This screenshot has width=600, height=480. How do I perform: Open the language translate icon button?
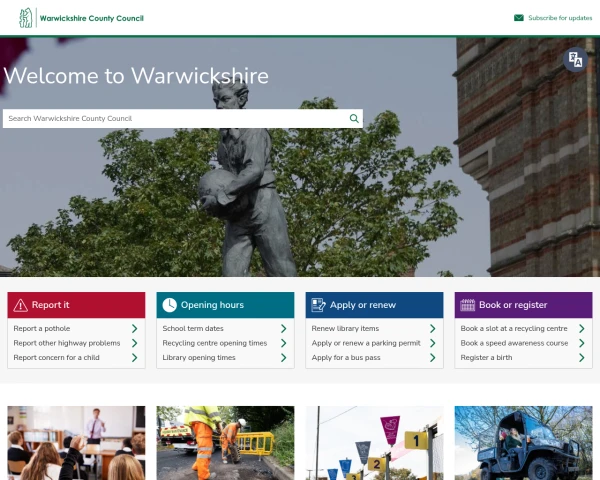[575, 60]
